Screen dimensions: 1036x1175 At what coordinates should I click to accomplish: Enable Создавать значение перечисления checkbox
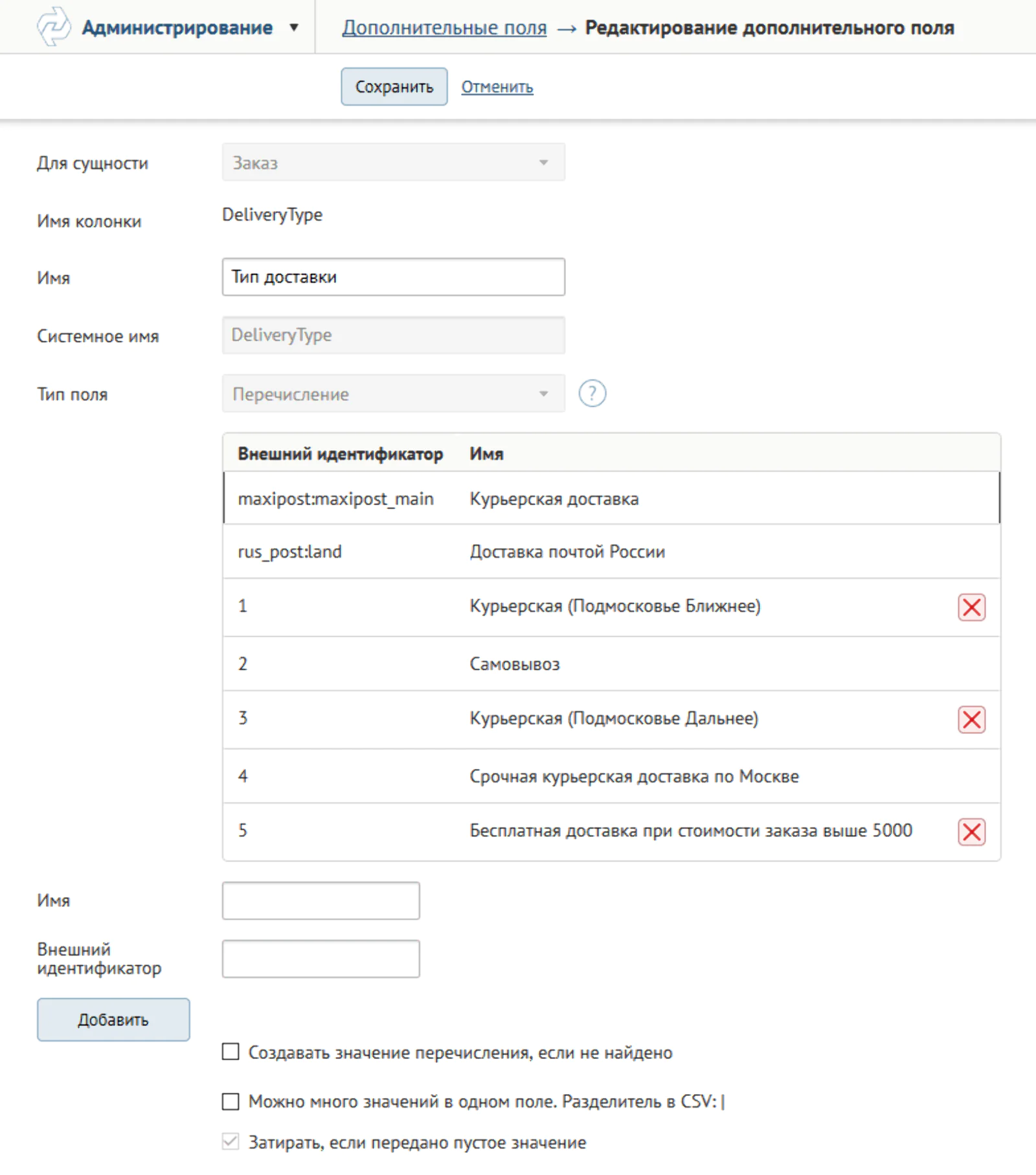(x=231, y=1051)
